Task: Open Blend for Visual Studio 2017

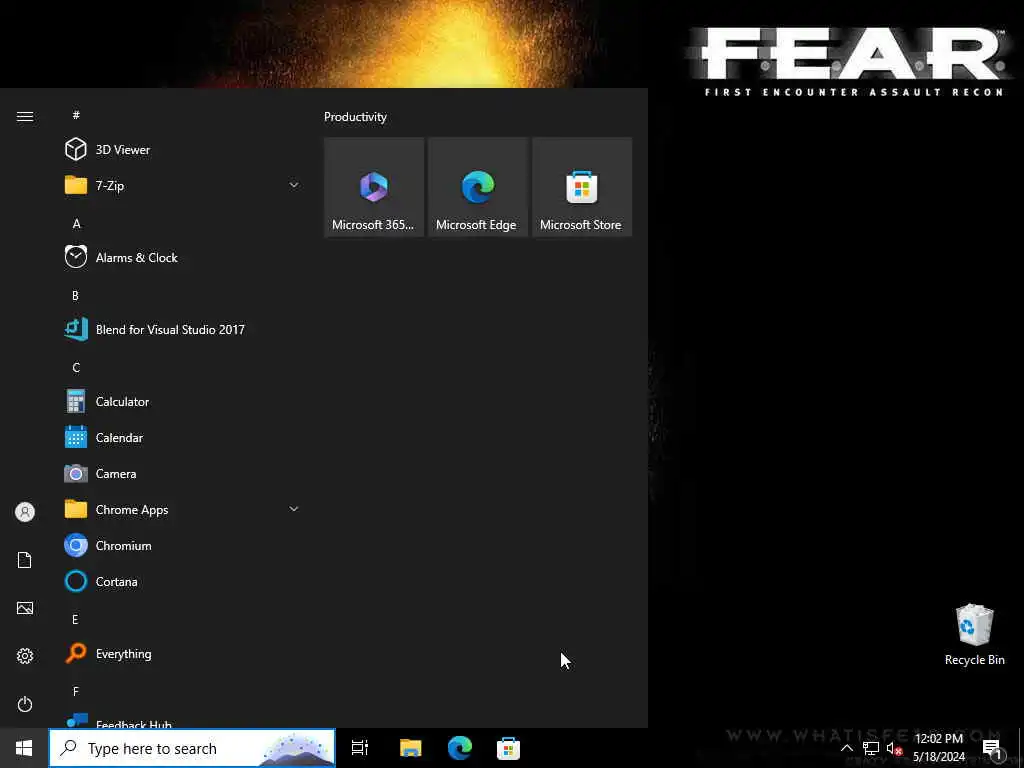Action: (x=182, y=329)
